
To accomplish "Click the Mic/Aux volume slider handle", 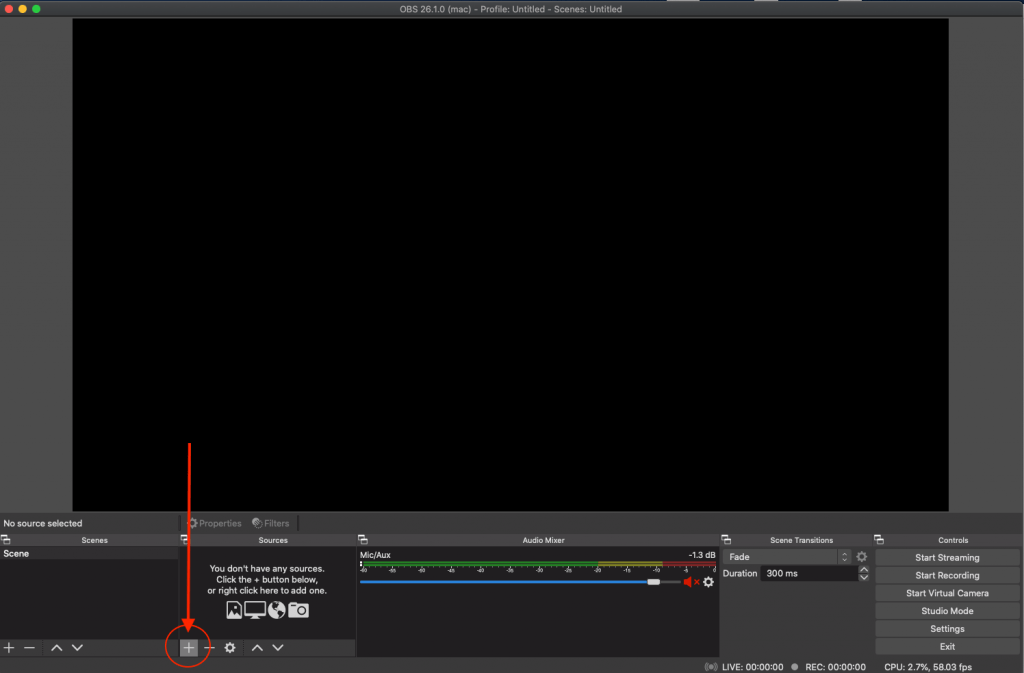I will pos(653,581).
